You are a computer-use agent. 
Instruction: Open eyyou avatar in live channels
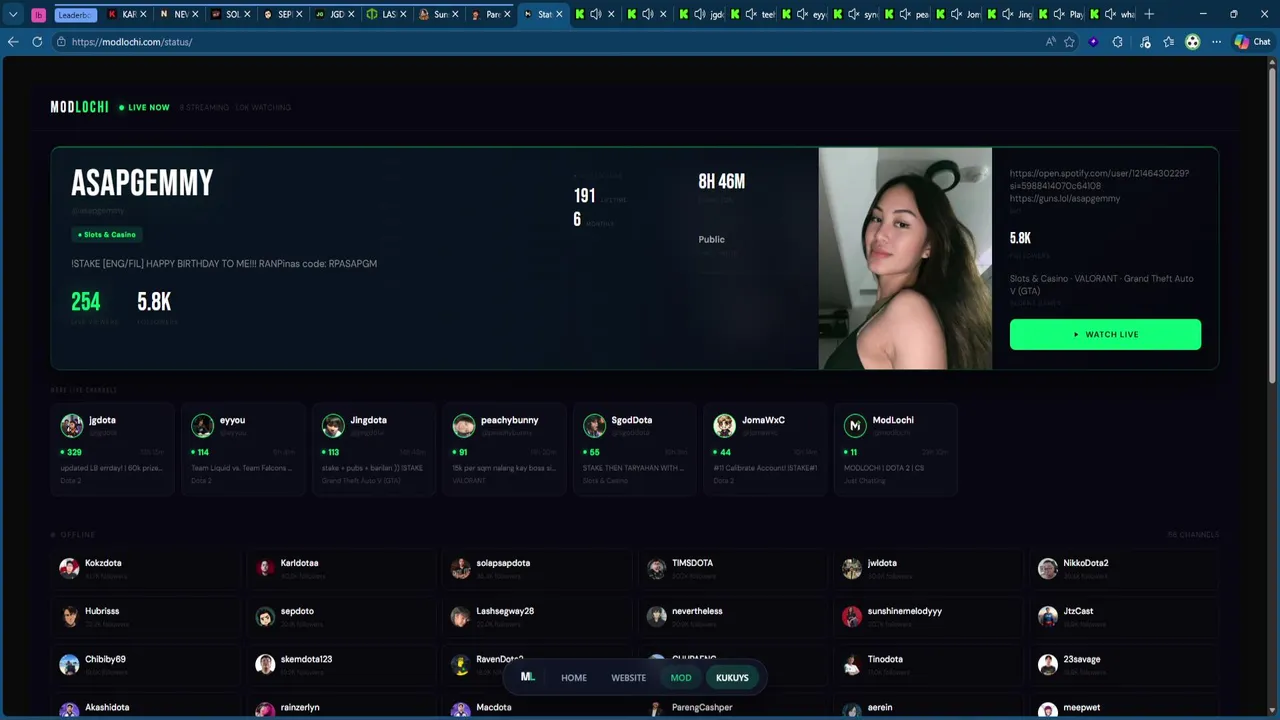click(x=203, y=426)
